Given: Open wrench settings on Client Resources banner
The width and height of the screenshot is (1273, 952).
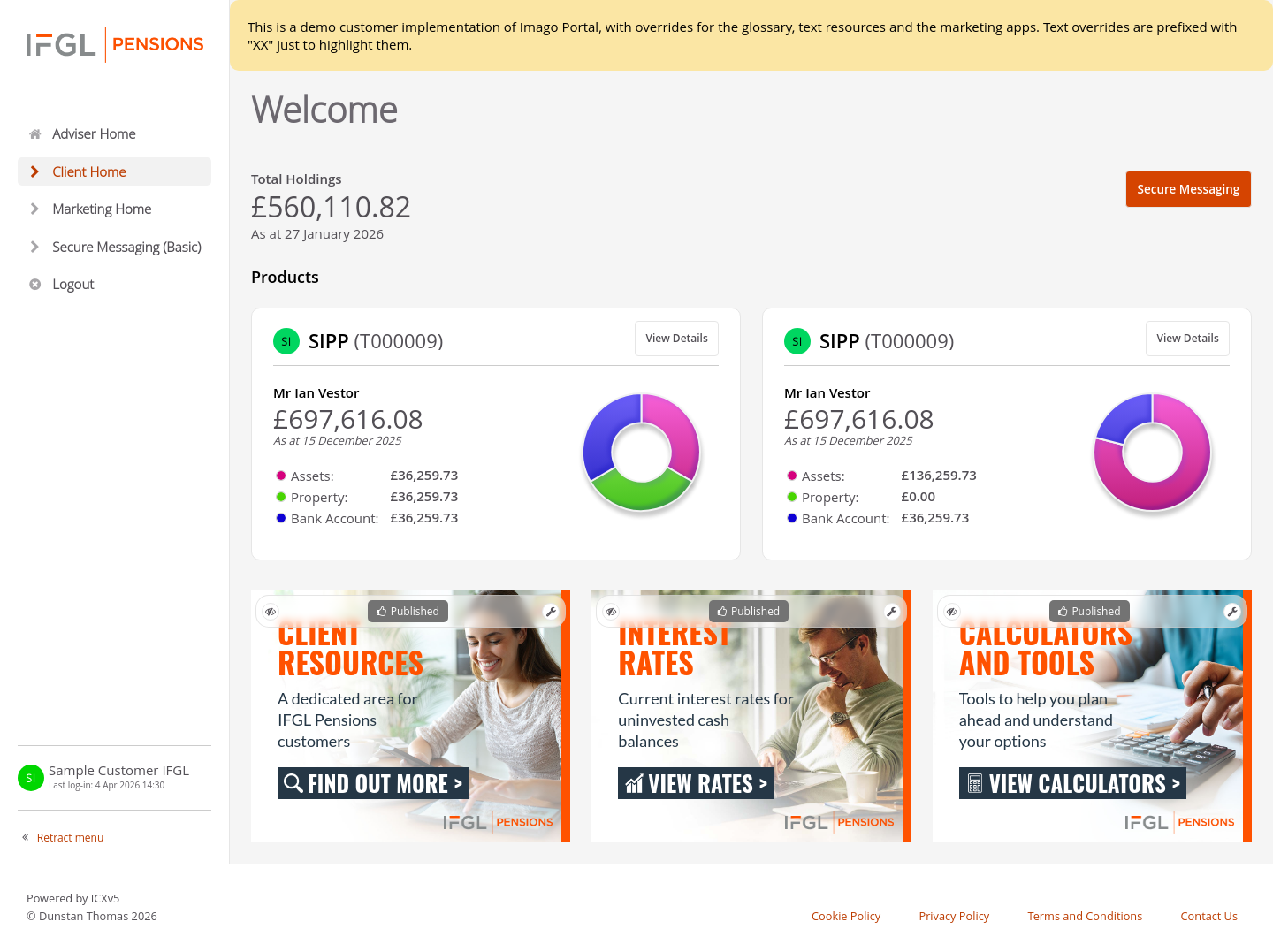Looking at the screenshot, I should [x=551, y=612].
